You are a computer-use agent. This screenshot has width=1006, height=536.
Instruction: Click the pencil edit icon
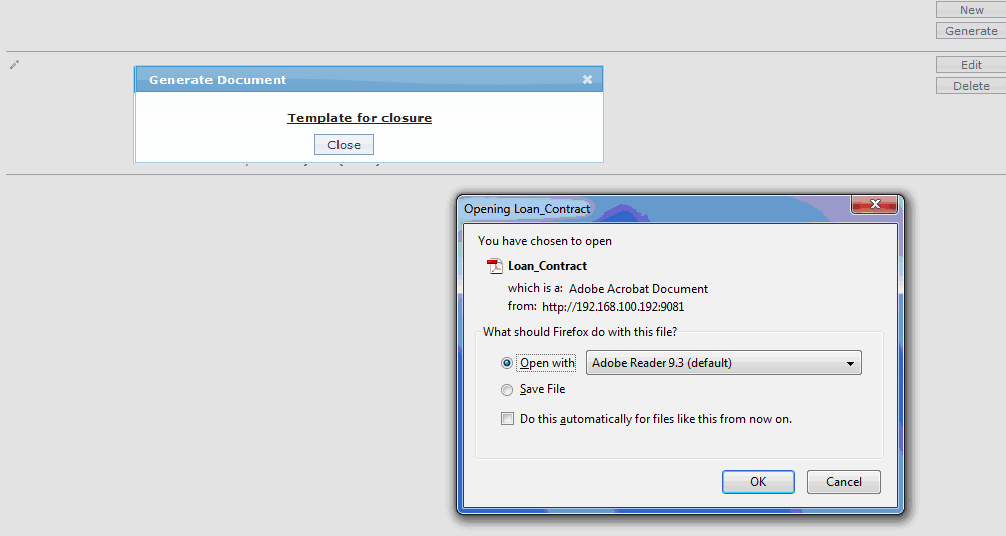[14, 65]
